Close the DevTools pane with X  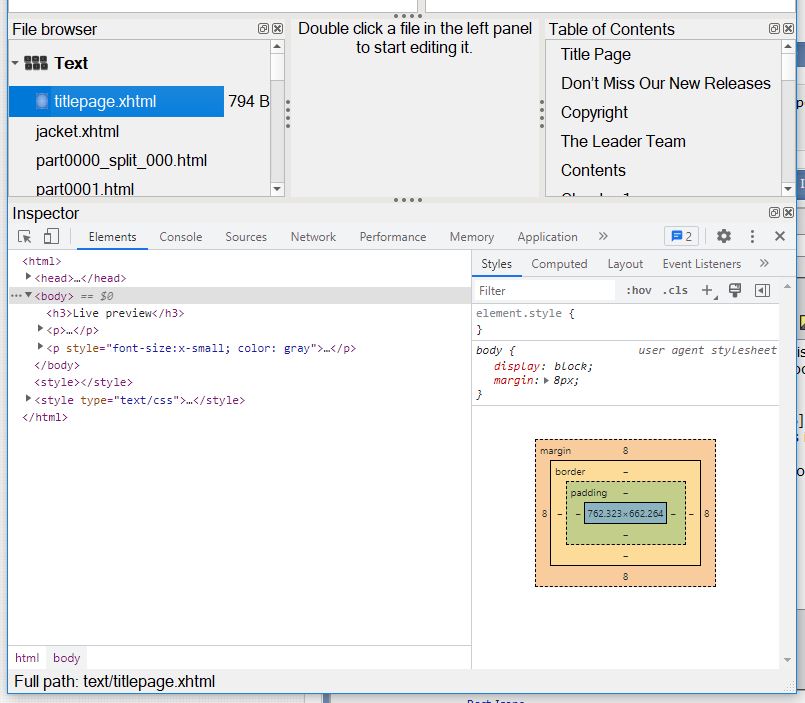click(x=780, y=237)
